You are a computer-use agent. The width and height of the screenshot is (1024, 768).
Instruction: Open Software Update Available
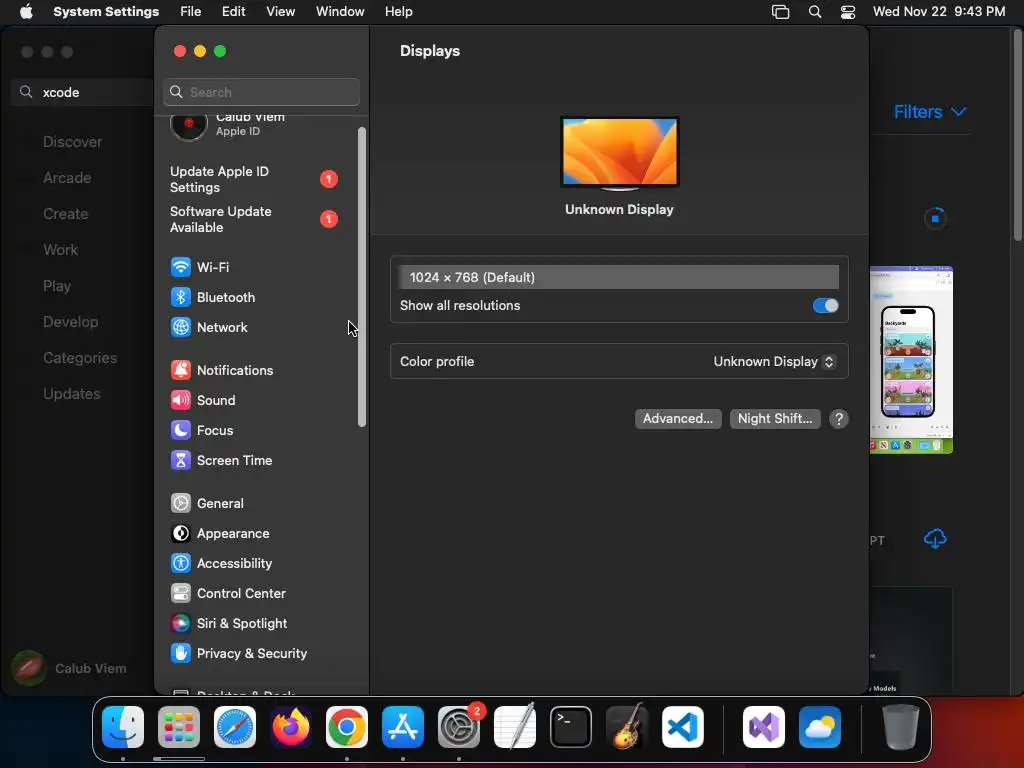pos(253,219)
